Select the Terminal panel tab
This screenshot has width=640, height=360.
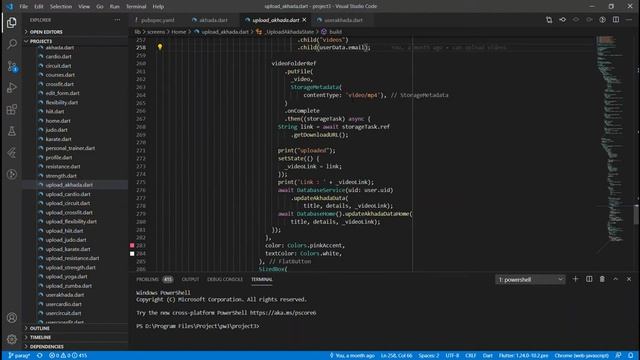[x=262, y=280]
